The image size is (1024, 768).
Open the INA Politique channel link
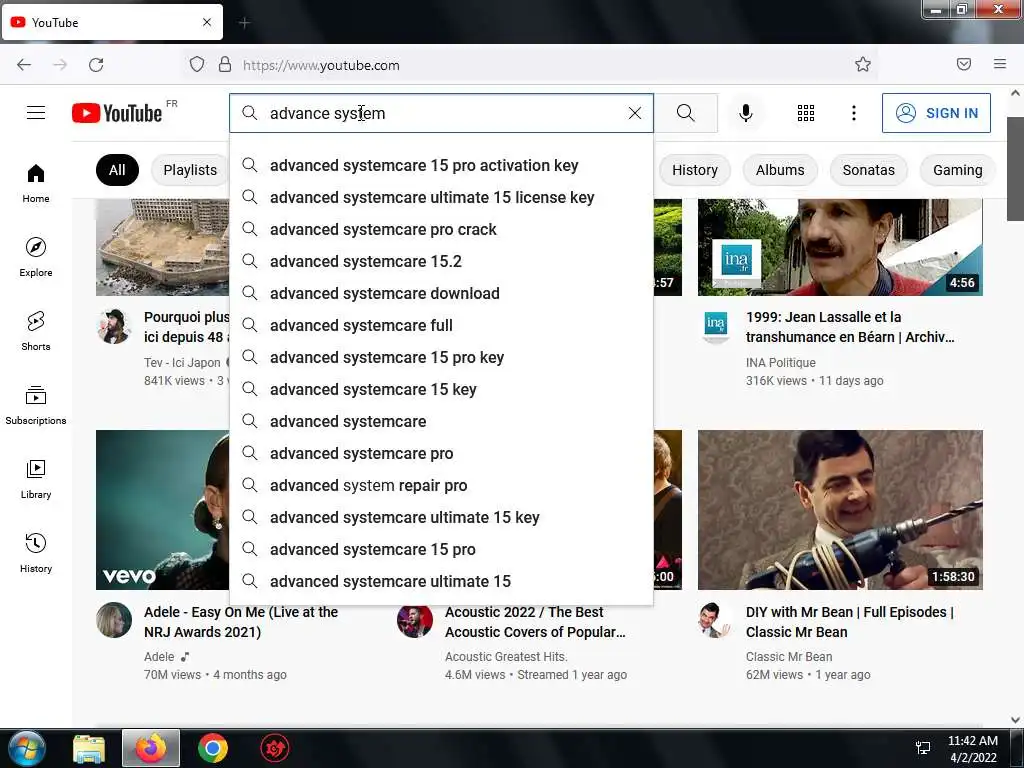[780, 362]
